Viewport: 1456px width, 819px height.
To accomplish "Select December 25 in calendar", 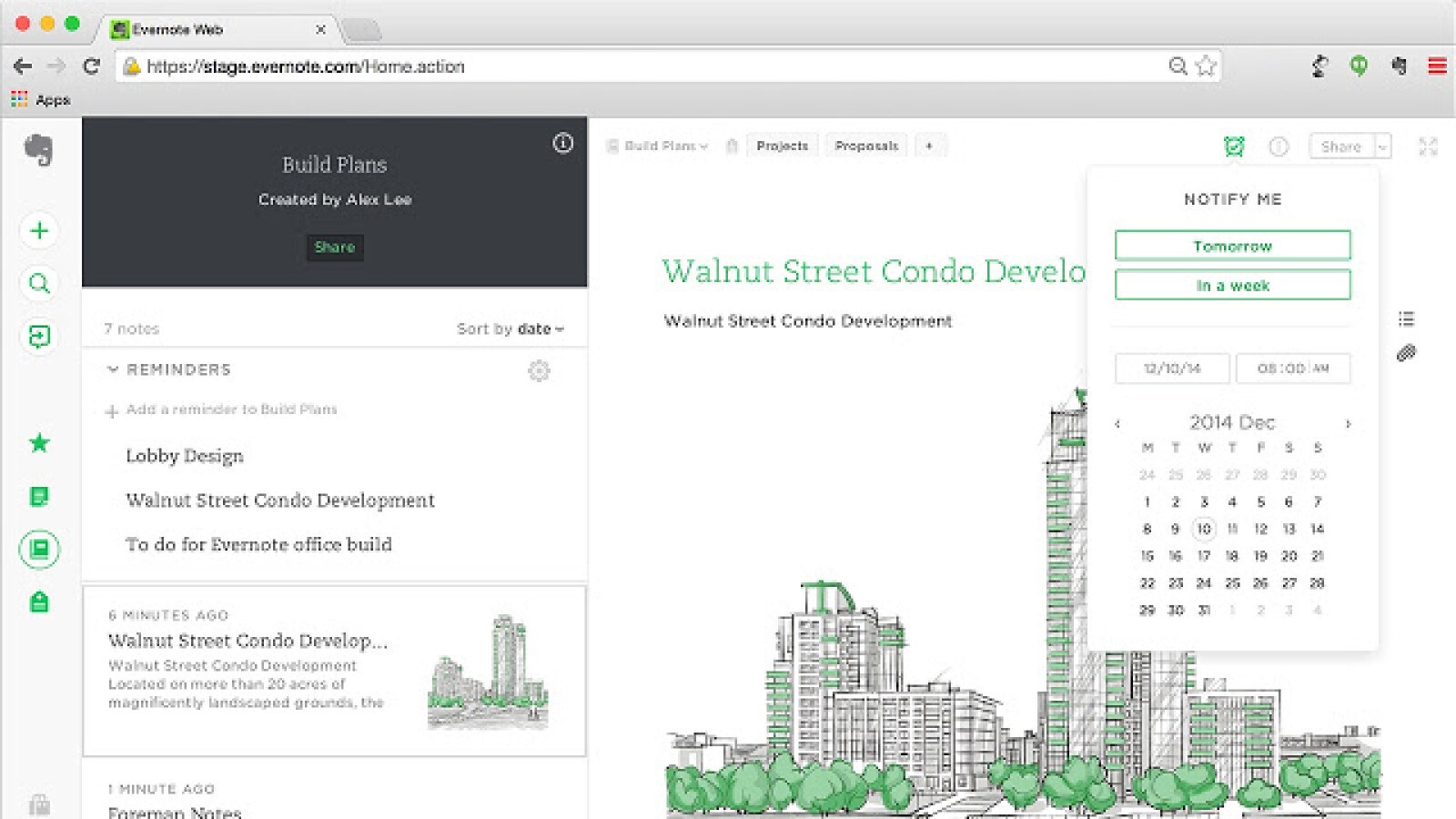I will [x=1232, y=583].
